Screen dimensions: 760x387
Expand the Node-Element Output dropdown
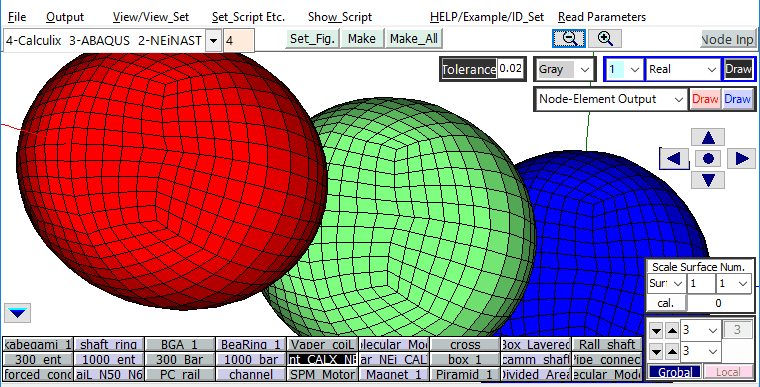(x=611, y=99)
